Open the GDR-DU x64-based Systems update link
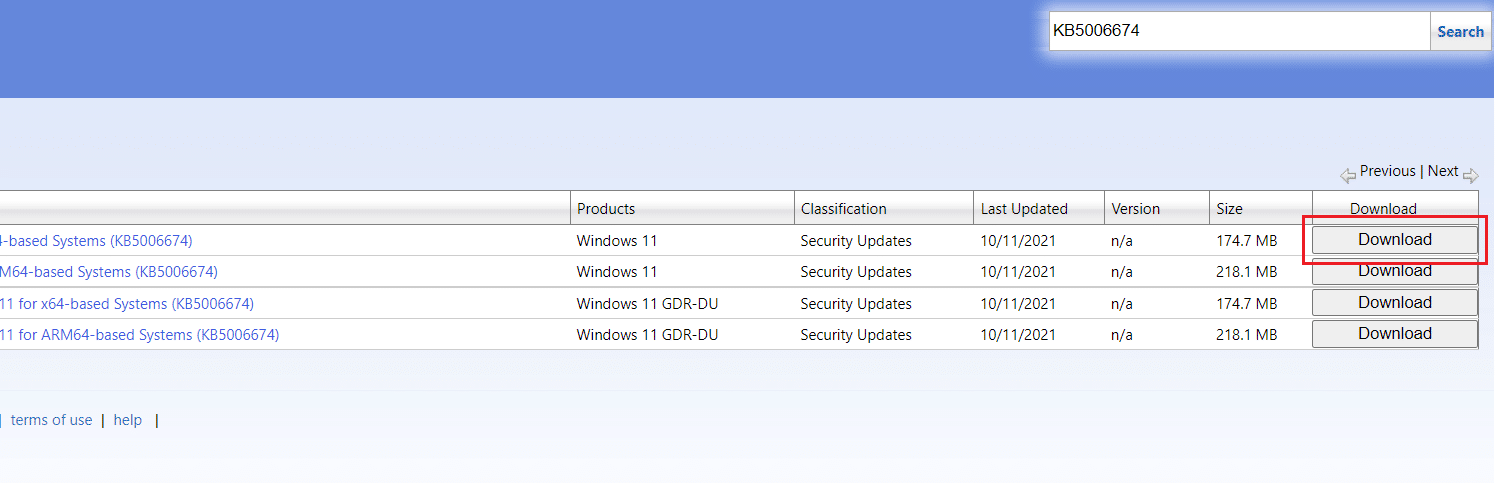This screenshot has width=1495, height=483. coord(126,304)
